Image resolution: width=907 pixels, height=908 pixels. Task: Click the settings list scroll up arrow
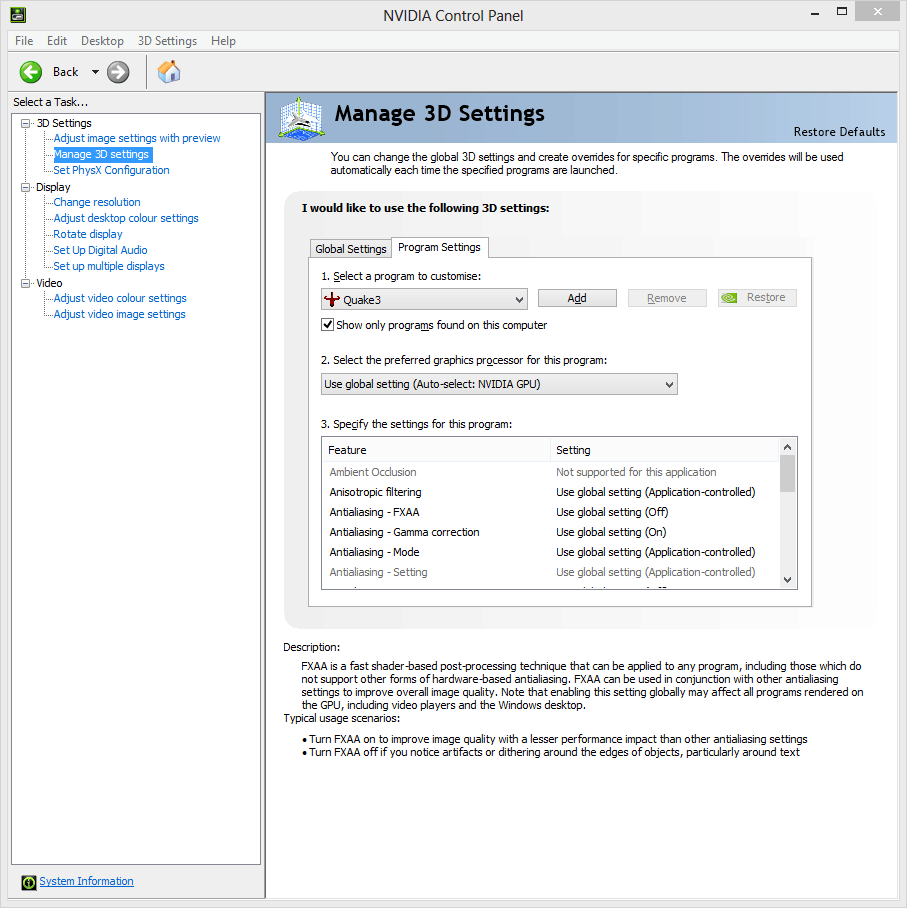(x=787, y=447)
